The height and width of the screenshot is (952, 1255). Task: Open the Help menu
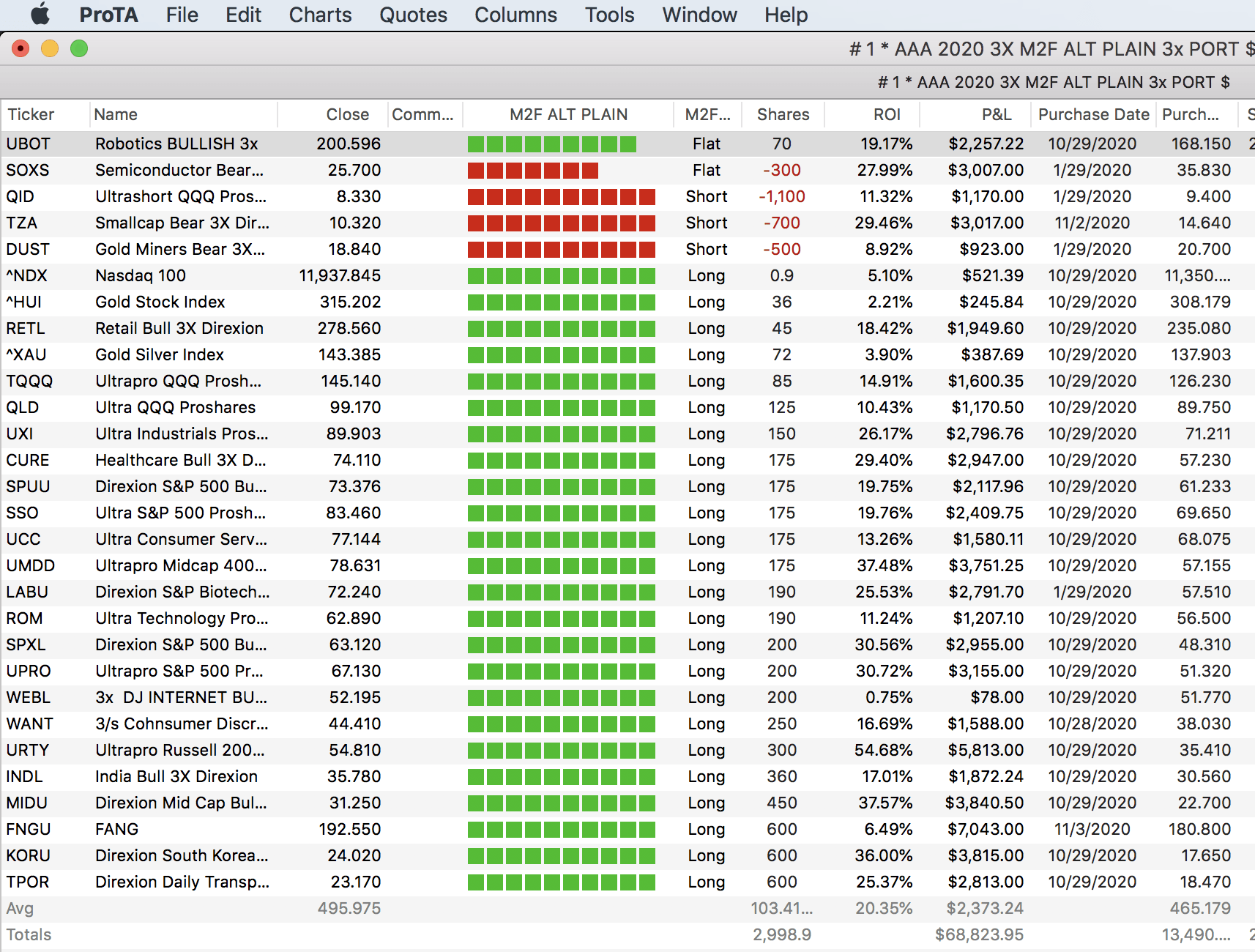tap(786, 15)
